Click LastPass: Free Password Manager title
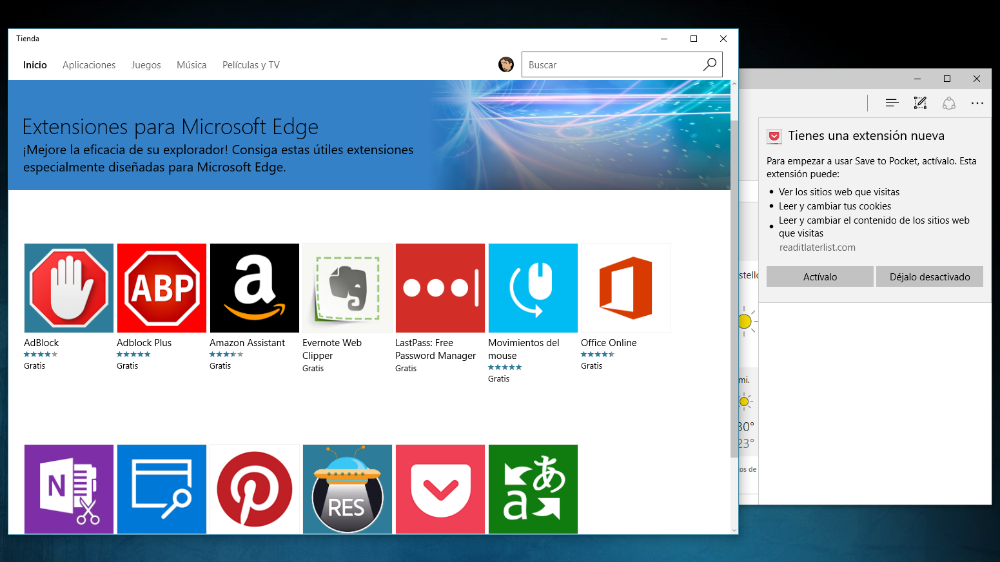The height and width of the screenshot is (562, 1000). click(x=436, y=349)
